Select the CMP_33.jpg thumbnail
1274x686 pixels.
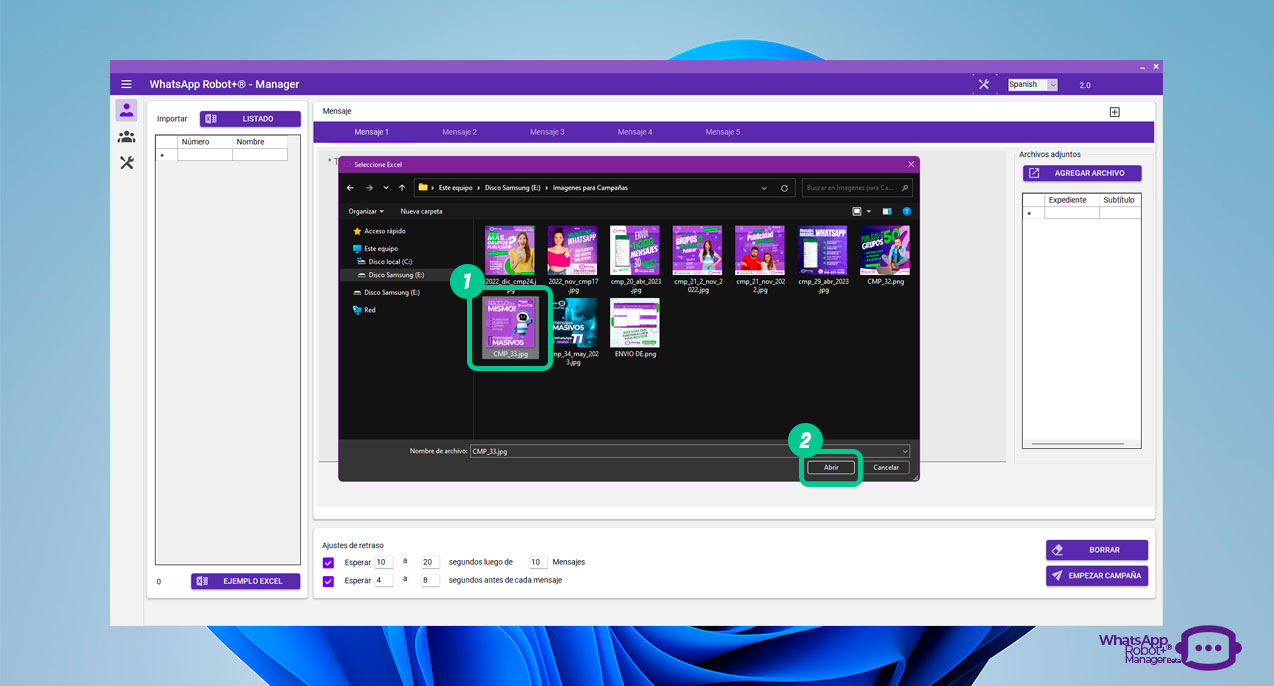pos(510,323)
